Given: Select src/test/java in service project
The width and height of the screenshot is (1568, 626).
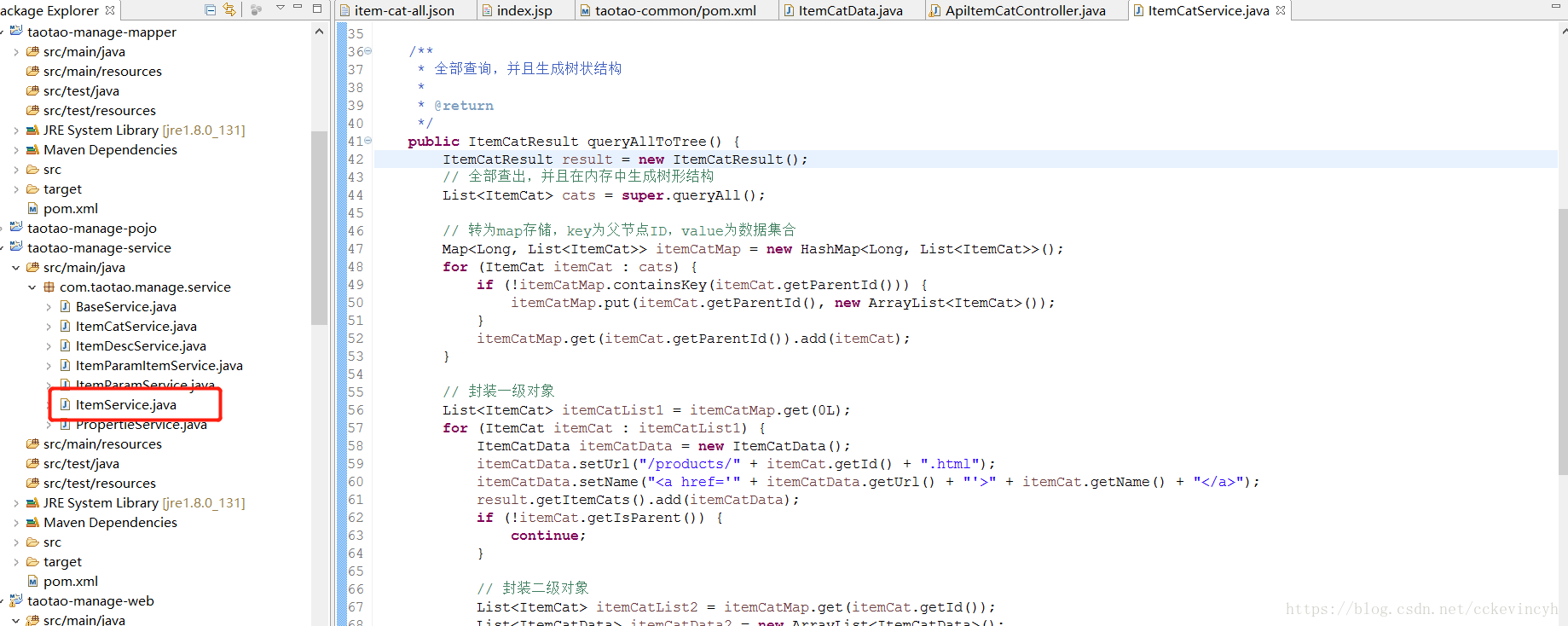Looking at the screenshot, I should coord(81,464).
